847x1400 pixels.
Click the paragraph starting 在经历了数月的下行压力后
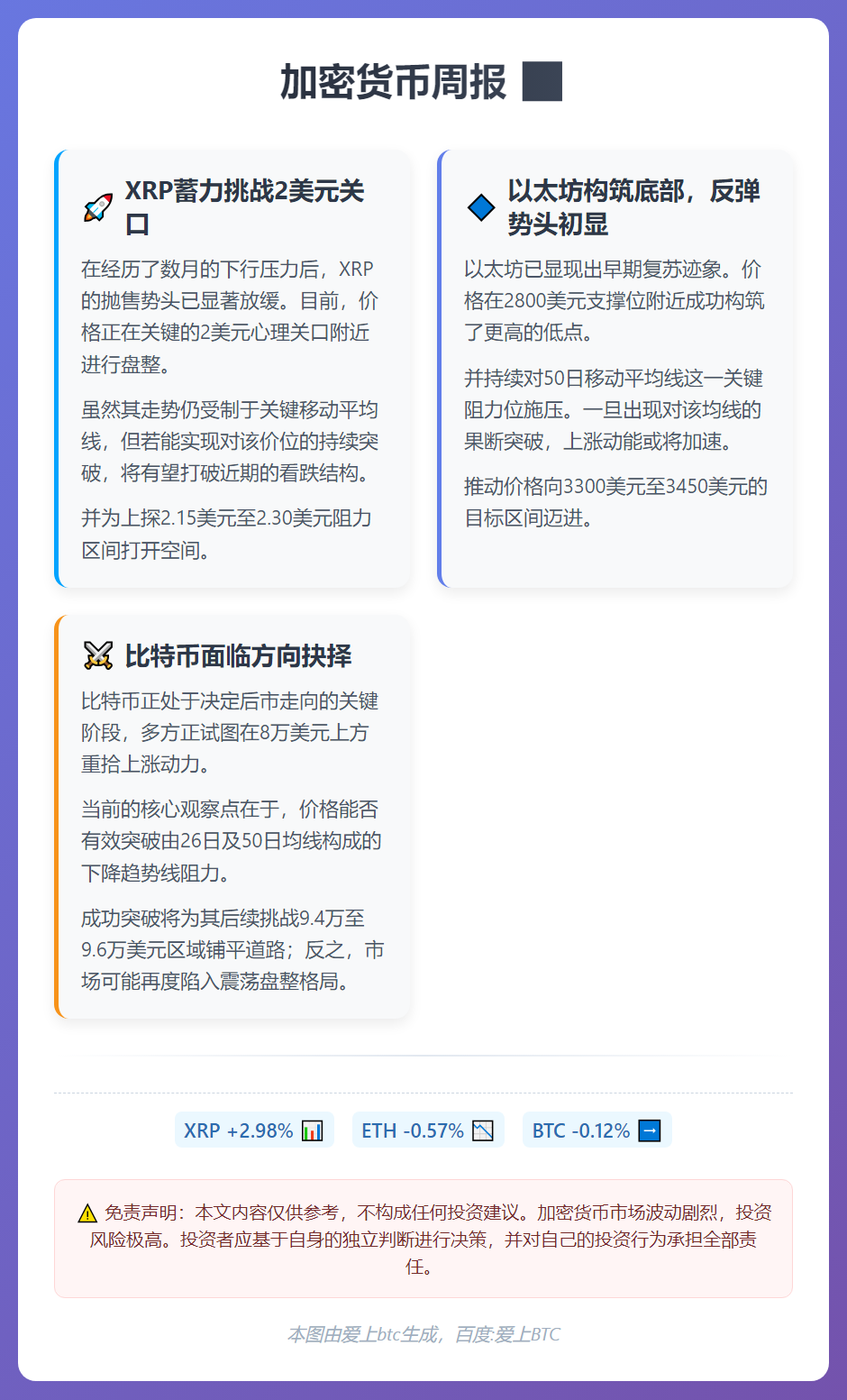(x=230, y=316)
